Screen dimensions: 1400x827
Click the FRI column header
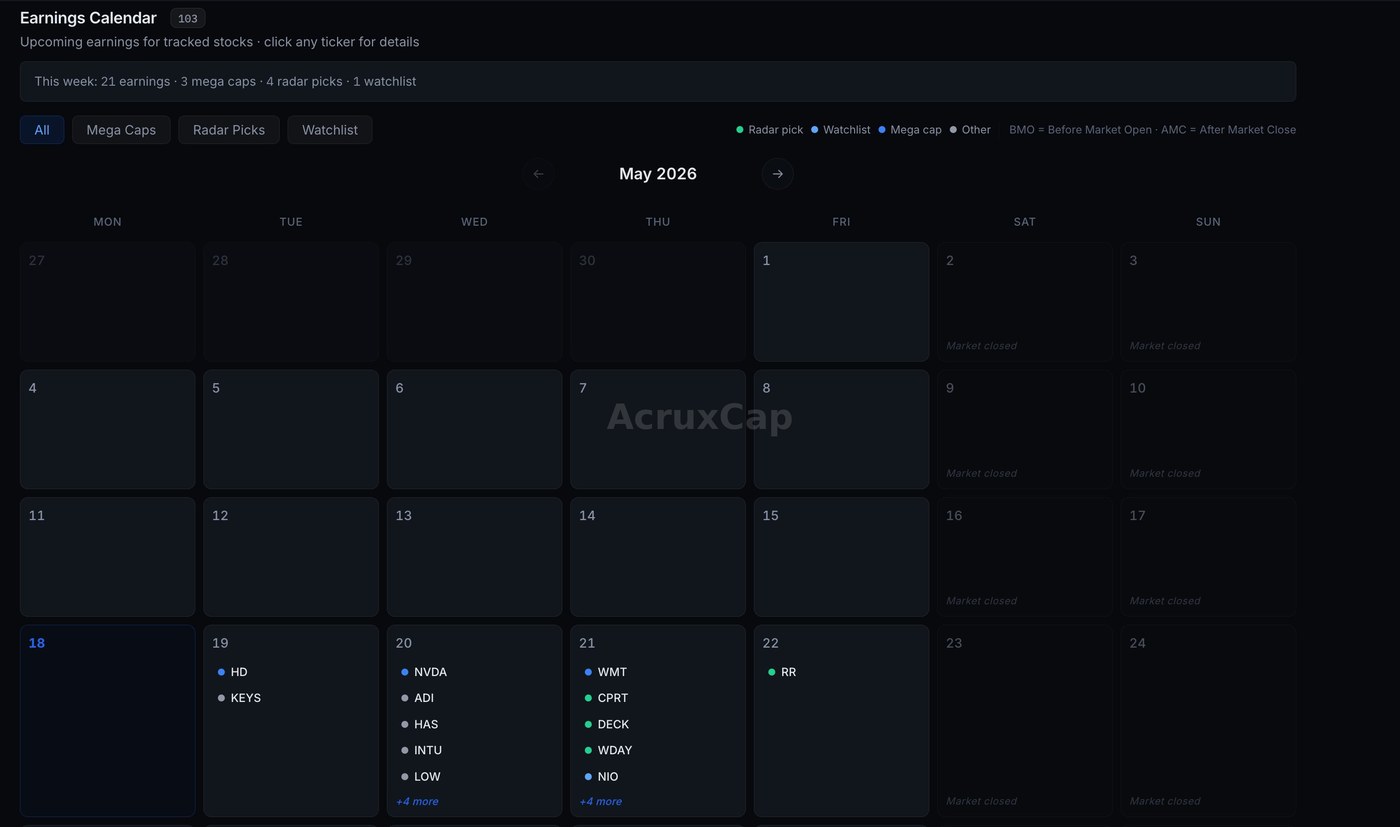[x=841, y=222]
